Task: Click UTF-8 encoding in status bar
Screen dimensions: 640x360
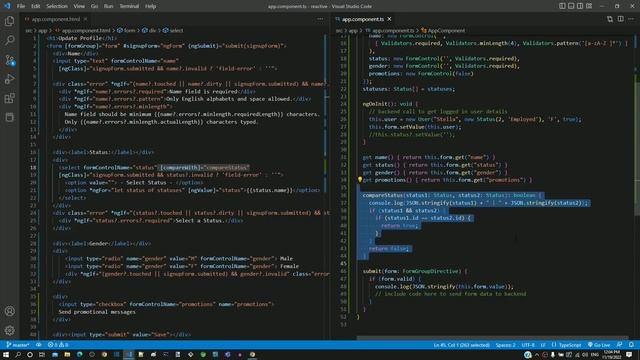Action: click(x=528, y=345)
